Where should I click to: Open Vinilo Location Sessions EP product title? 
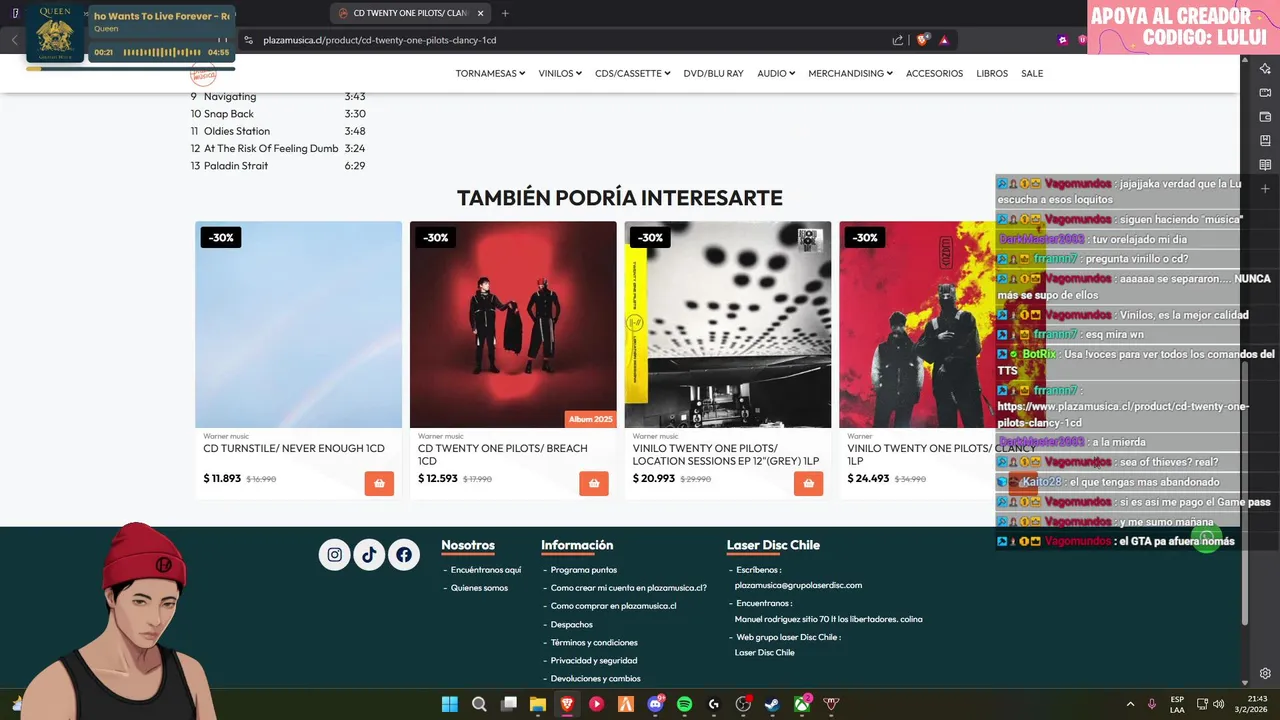(x=726, y=455)
